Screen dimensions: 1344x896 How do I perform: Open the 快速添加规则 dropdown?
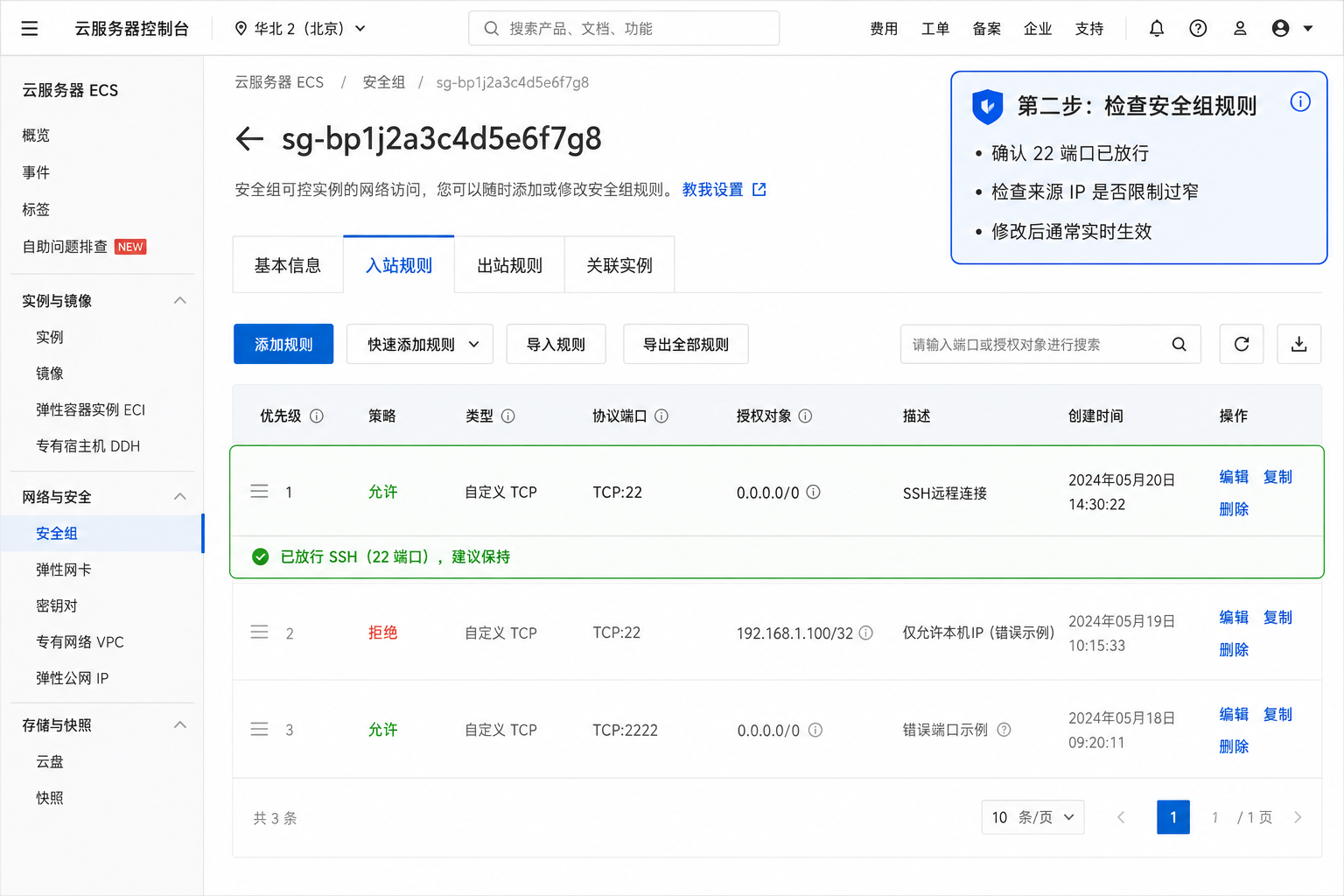coord(420,344)
